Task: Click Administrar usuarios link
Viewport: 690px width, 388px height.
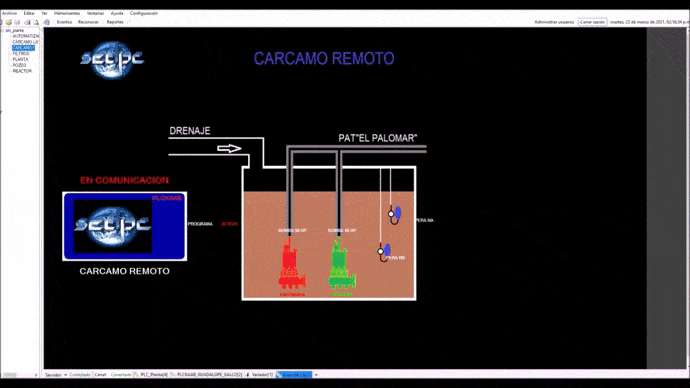Action: tap(554, 22)
